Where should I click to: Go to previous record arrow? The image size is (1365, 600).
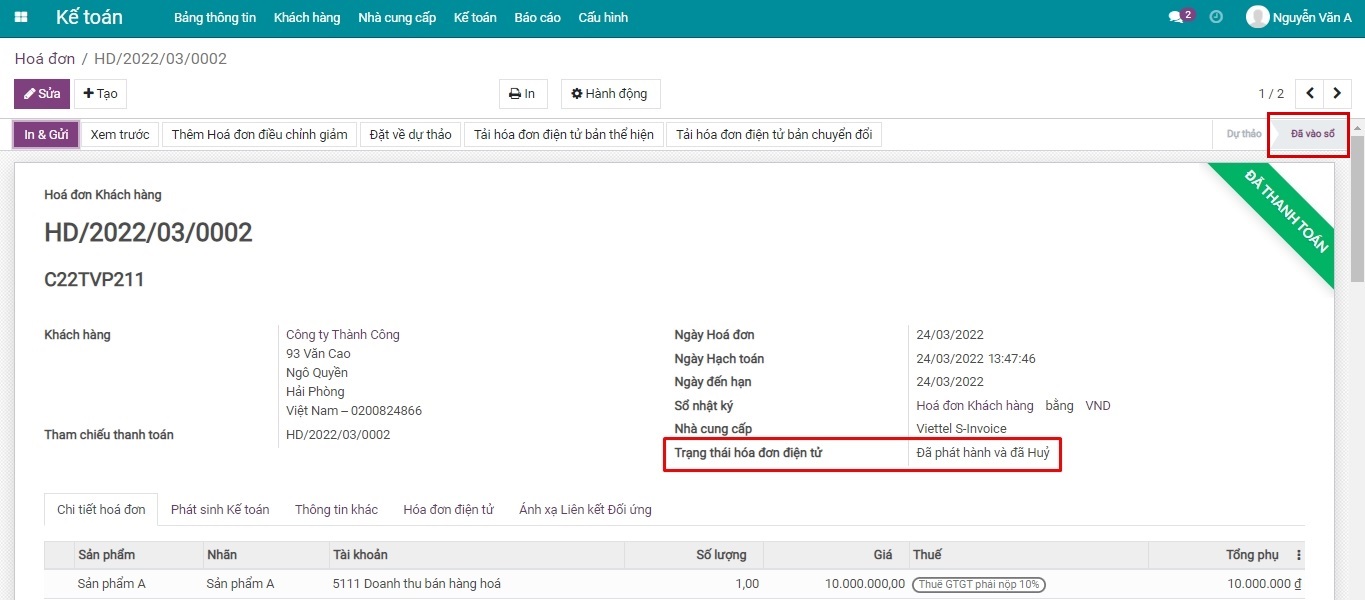click(1310, 94)
